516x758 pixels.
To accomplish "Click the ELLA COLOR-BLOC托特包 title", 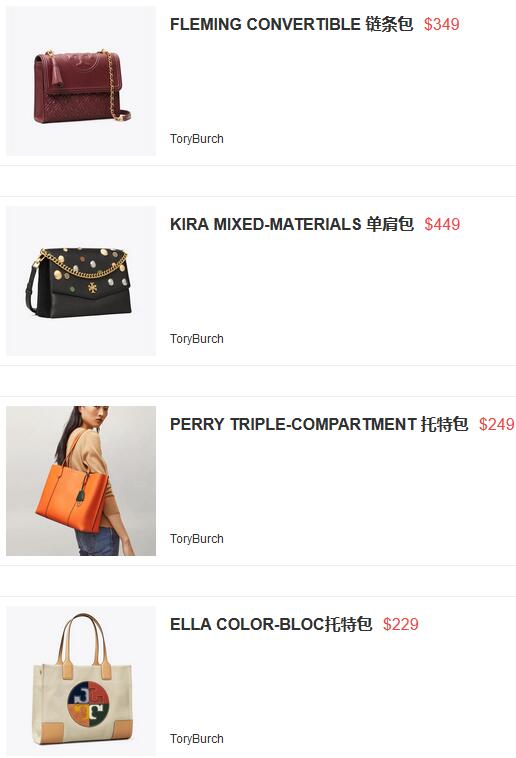I will pos(271,625).
